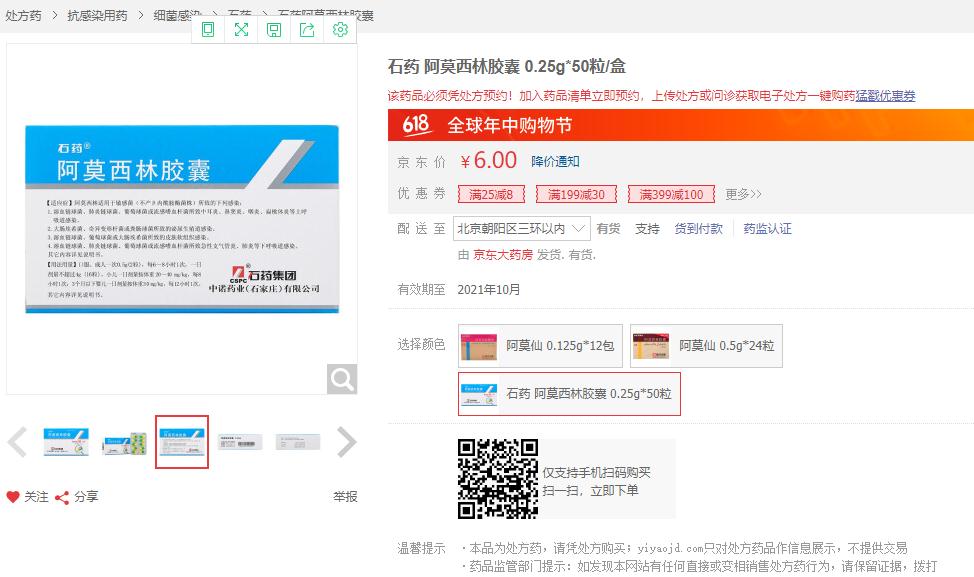
Task: Open 抗感染用药 breadcrumb category
Action: click(97, 16)
